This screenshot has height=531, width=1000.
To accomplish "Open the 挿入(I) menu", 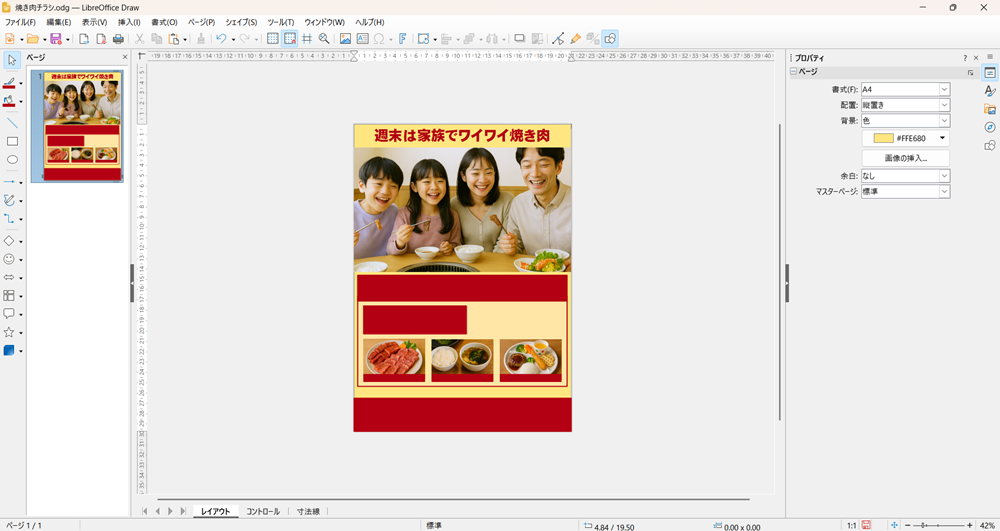I will pos(129,22).
